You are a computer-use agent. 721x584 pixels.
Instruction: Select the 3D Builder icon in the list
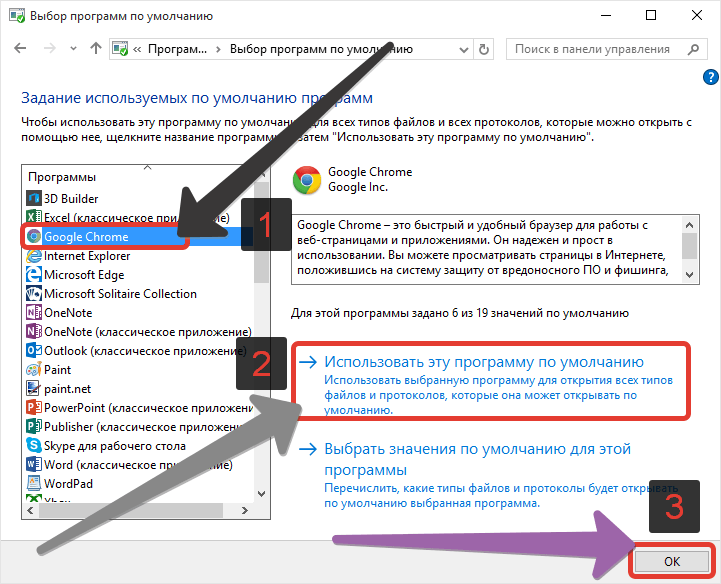click(34, 199)
